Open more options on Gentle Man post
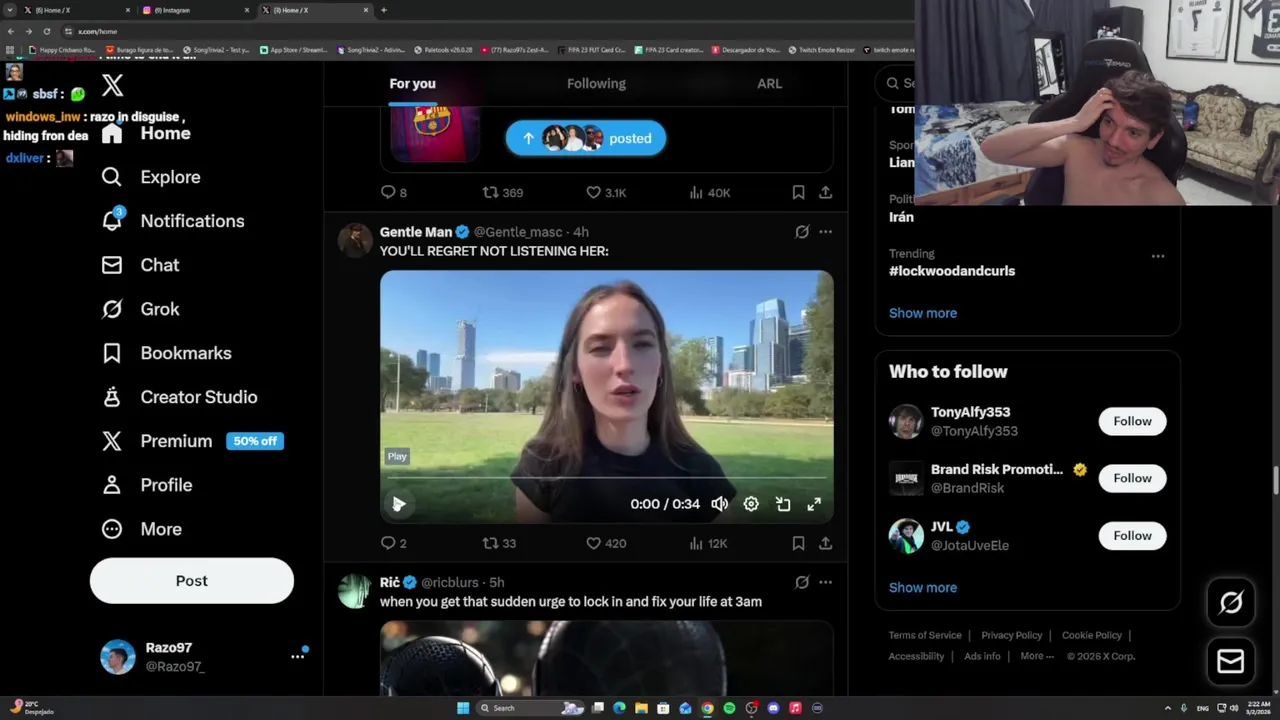 pyautogui.click(x=825, y=232)
